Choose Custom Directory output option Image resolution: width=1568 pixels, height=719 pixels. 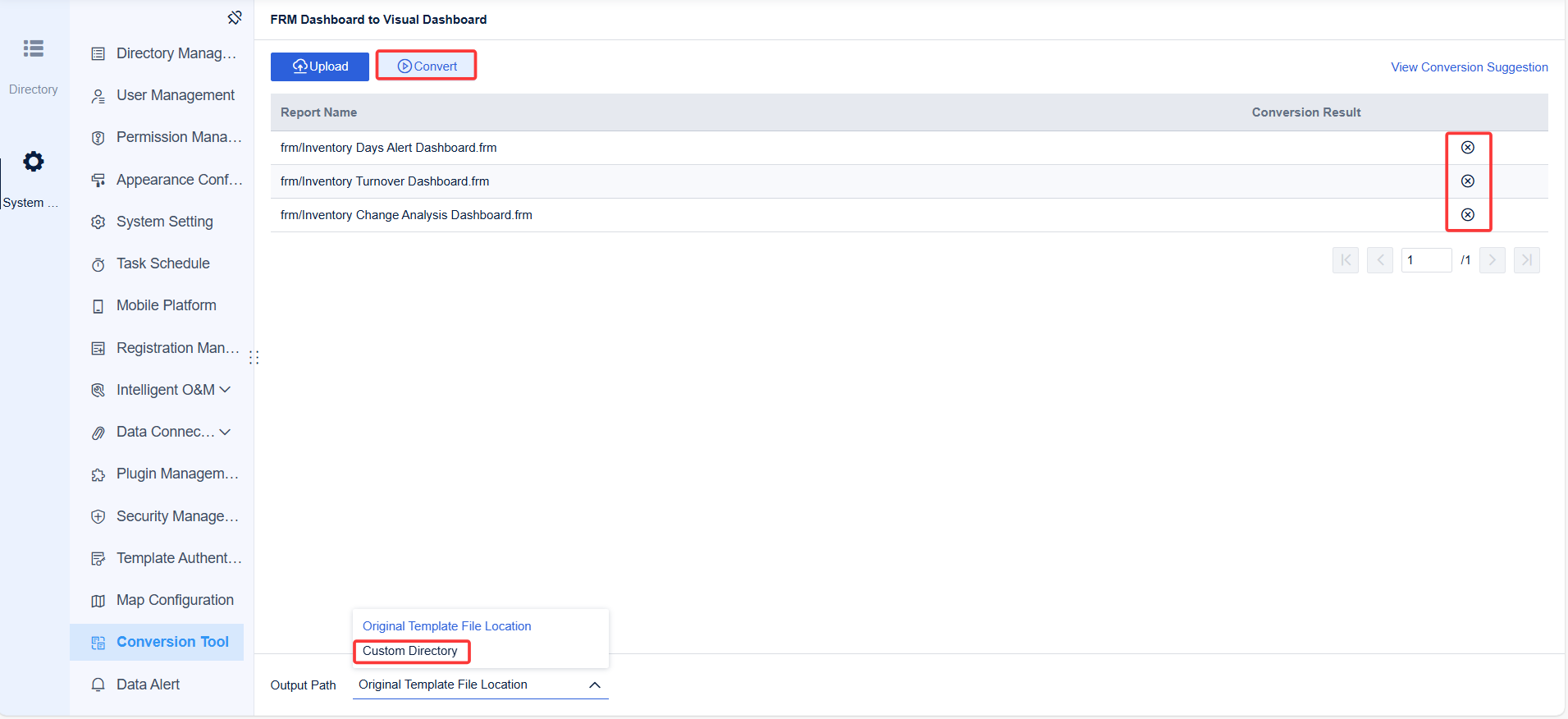pyautogui.click(x=410, y=651)
